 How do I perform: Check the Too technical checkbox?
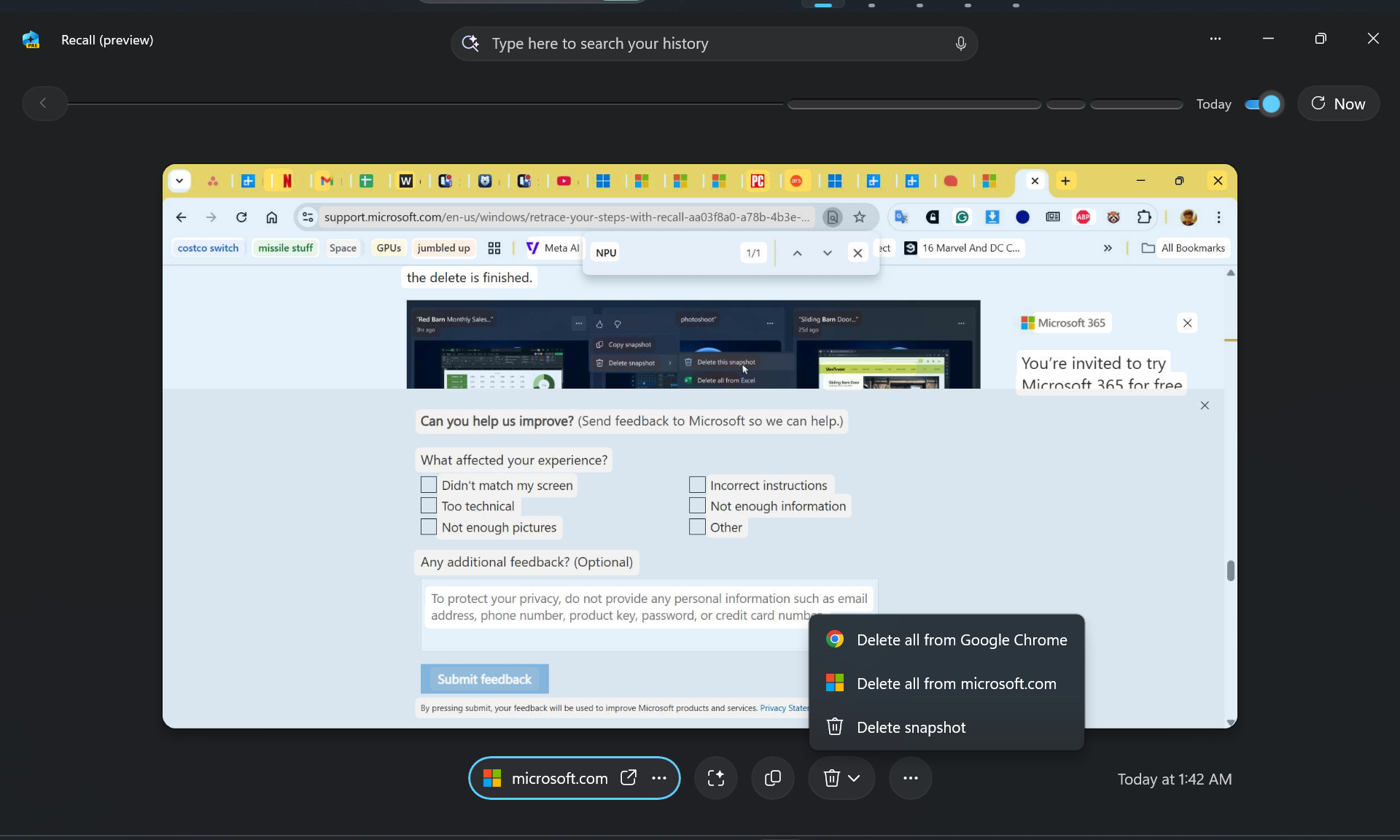[x=429, y=506]
